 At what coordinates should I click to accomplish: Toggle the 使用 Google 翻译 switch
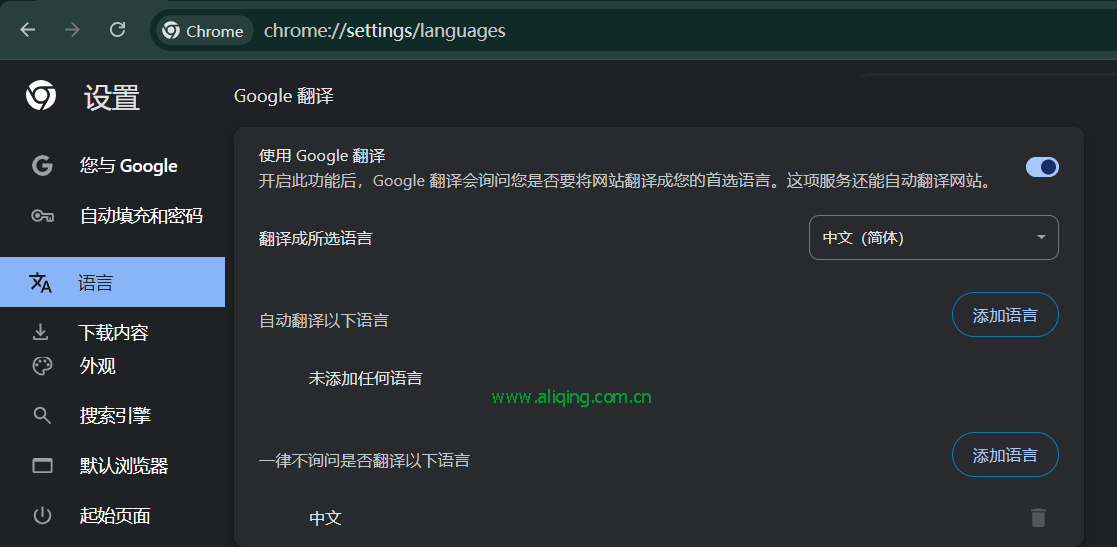pos(1042,167)
